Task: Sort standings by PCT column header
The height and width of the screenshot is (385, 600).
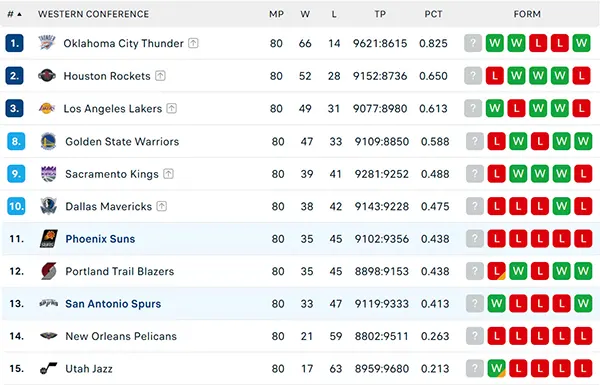Action: (433, 14)
